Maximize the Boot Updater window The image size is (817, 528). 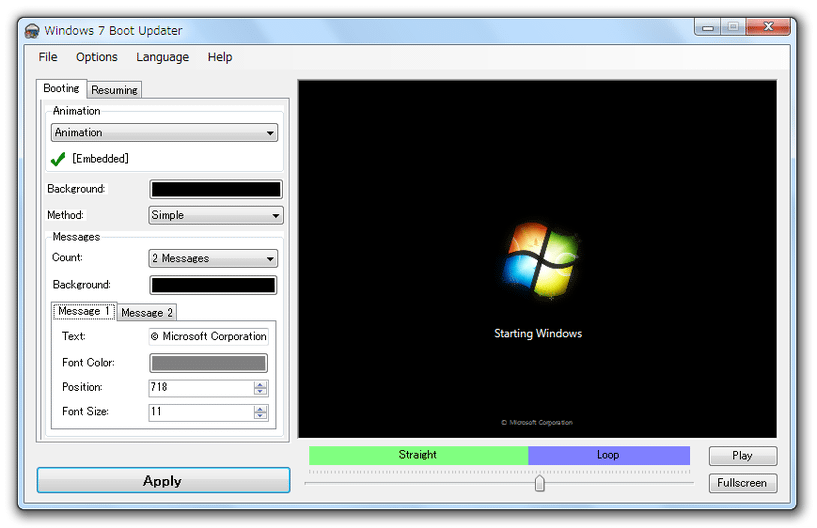pos(733,27)
